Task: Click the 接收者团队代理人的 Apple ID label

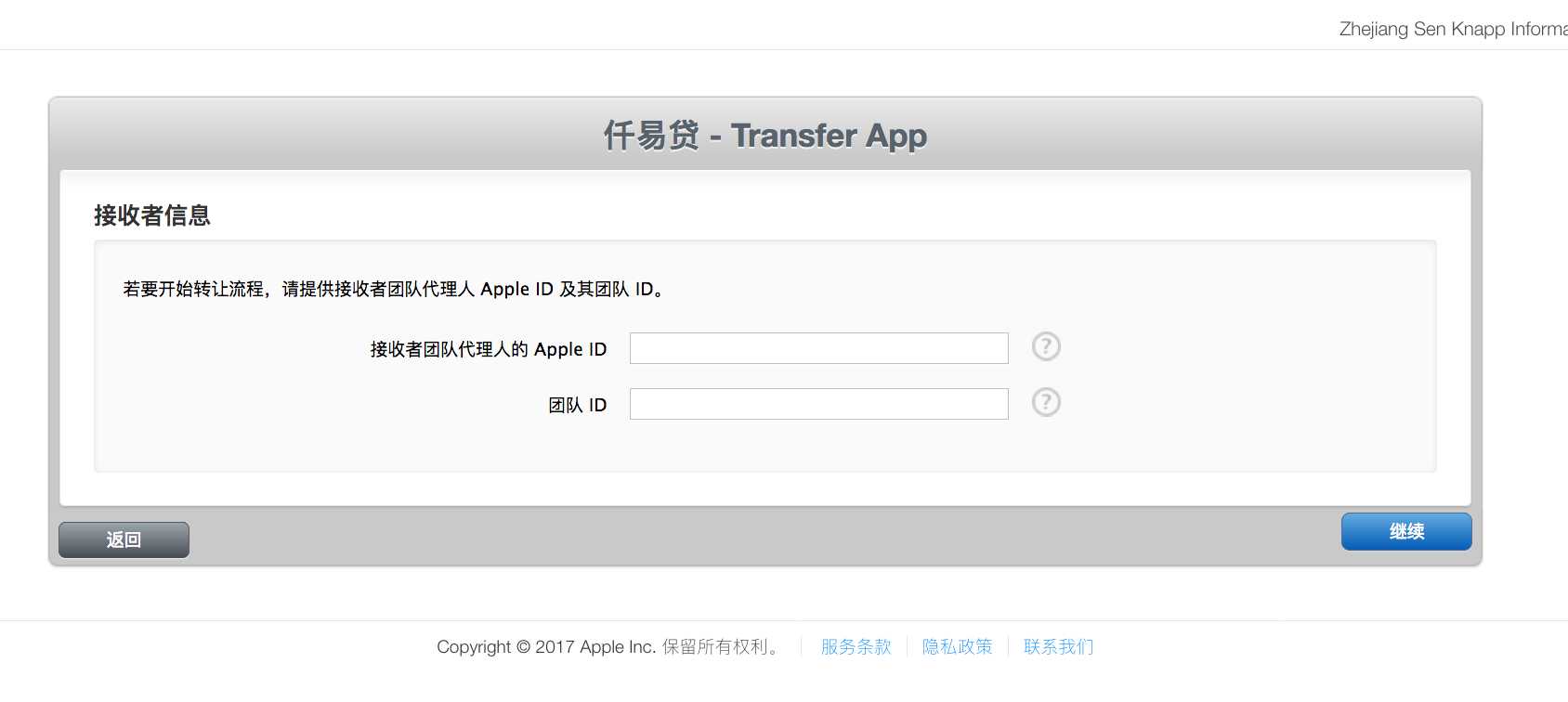Action: coord(489,349)
